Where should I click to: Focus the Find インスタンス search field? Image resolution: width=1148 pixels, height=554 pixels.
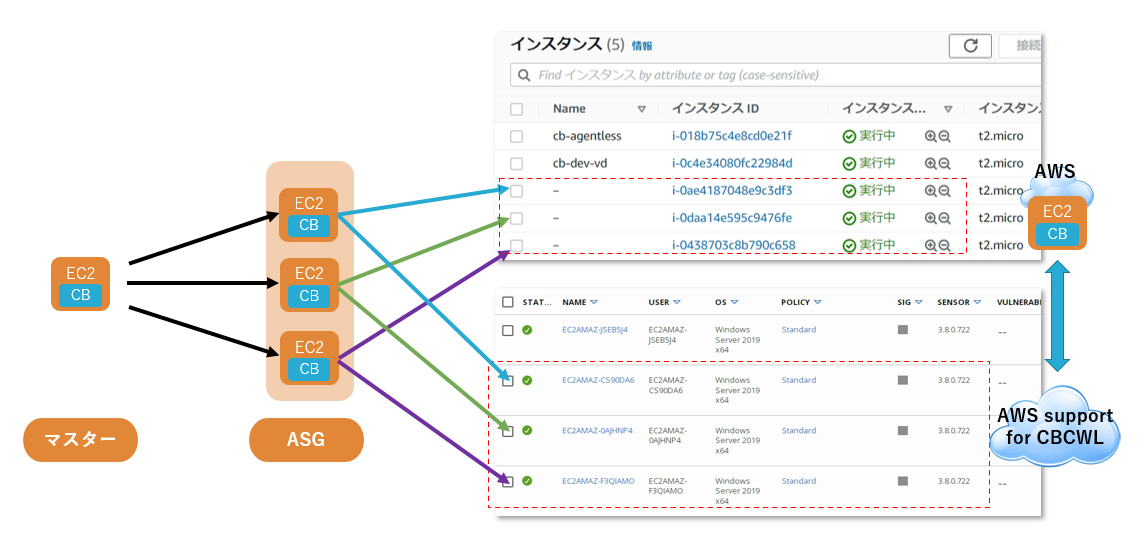[776, 75]
